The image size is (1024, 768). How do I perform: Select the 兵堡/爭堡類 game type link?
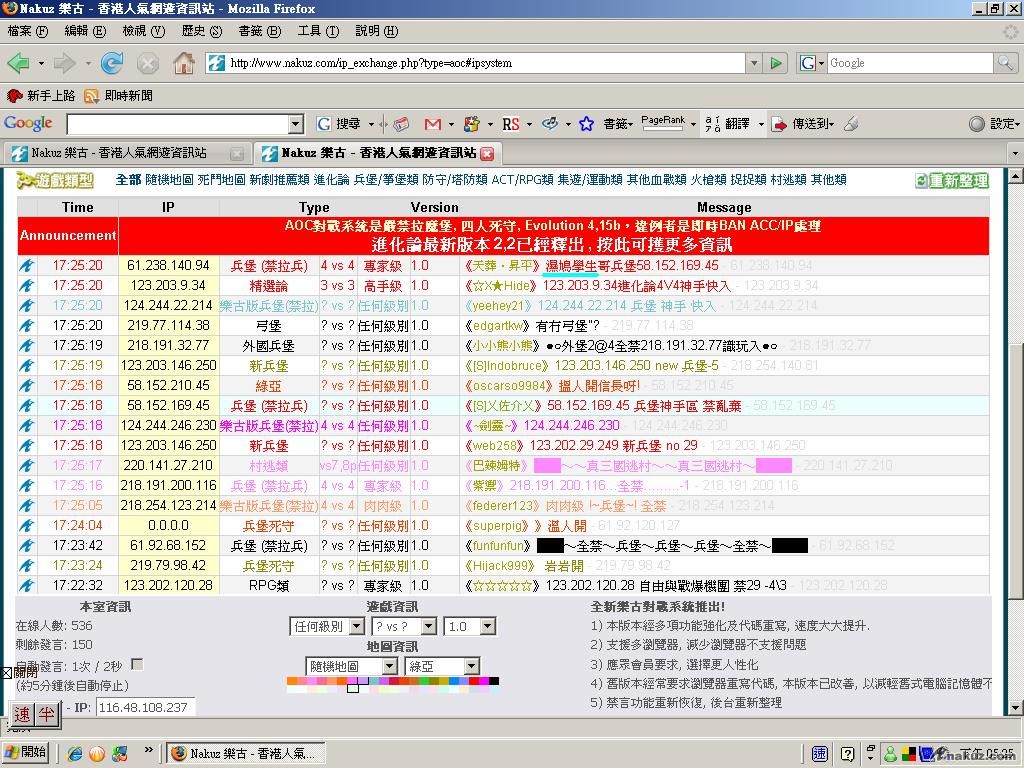click(385, 180)
